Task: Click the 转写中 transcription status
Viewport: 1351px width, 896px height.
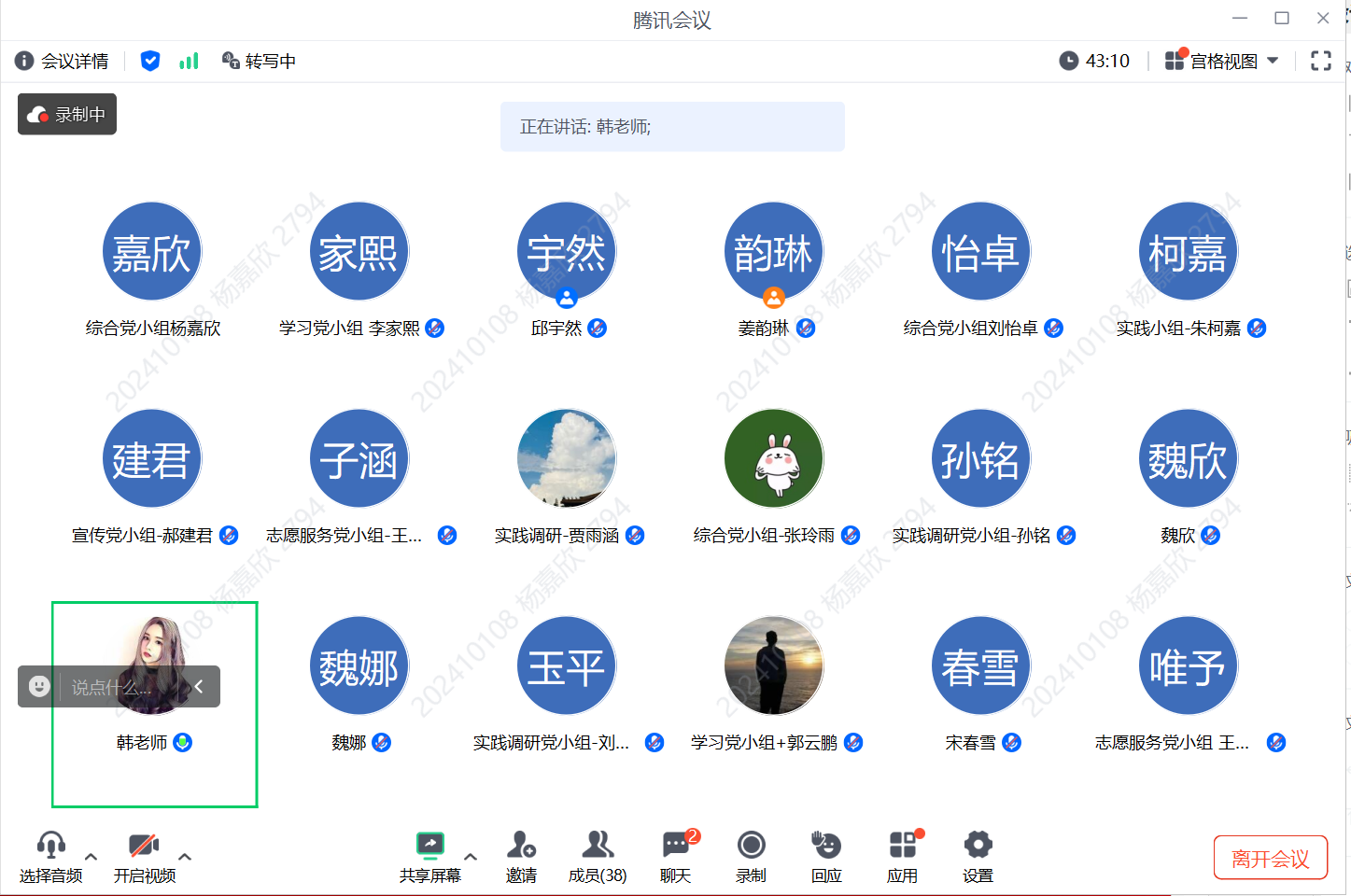Action: click(259, 61)
